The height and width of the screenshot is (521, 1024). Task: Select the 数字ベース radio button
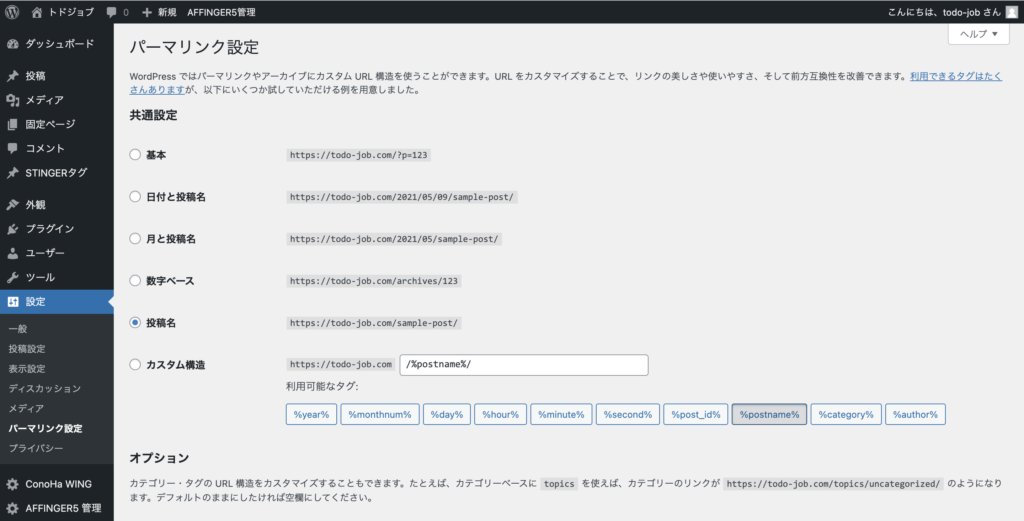coord(135,281)
